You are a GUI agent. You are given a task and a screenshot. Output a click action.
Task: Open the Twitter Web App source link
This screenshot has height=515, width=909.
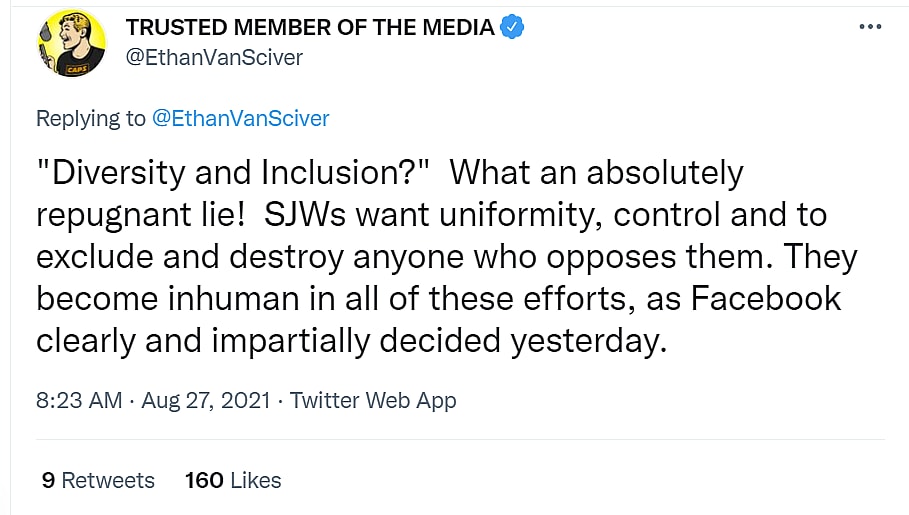tap(373, 400)
